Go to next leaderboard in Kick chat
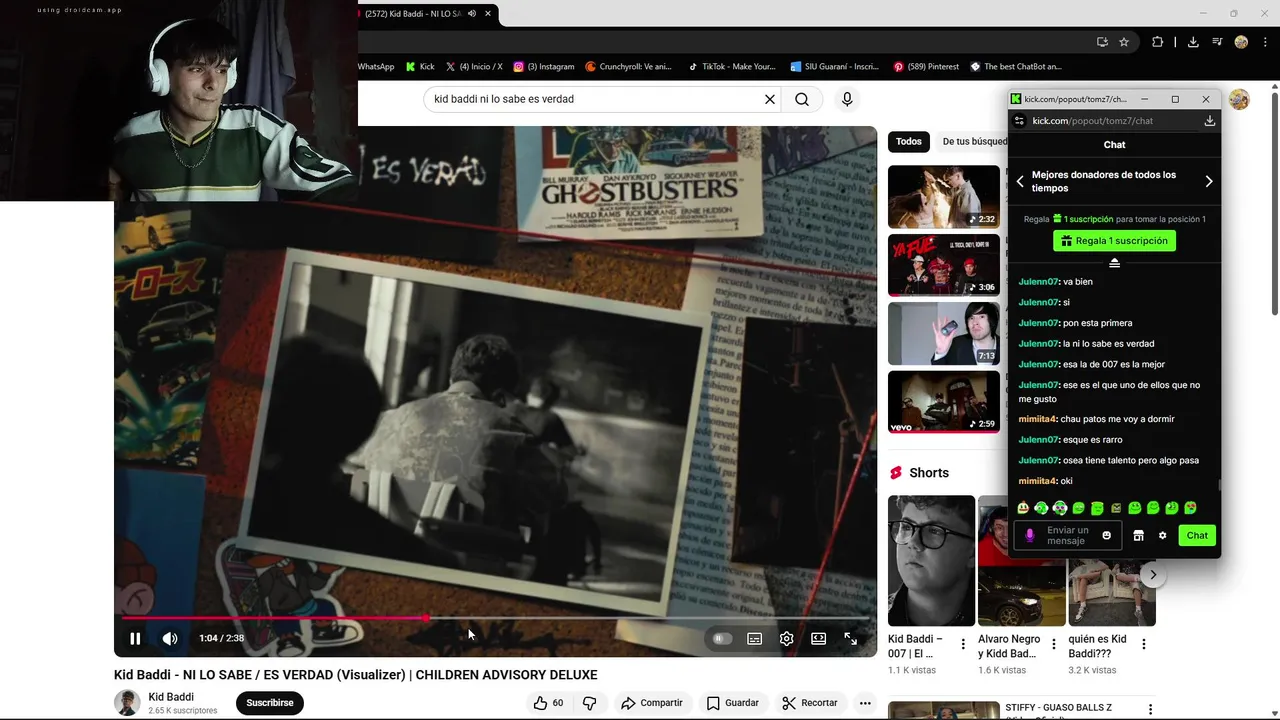1280x720 pixels. click(1209, 181)
